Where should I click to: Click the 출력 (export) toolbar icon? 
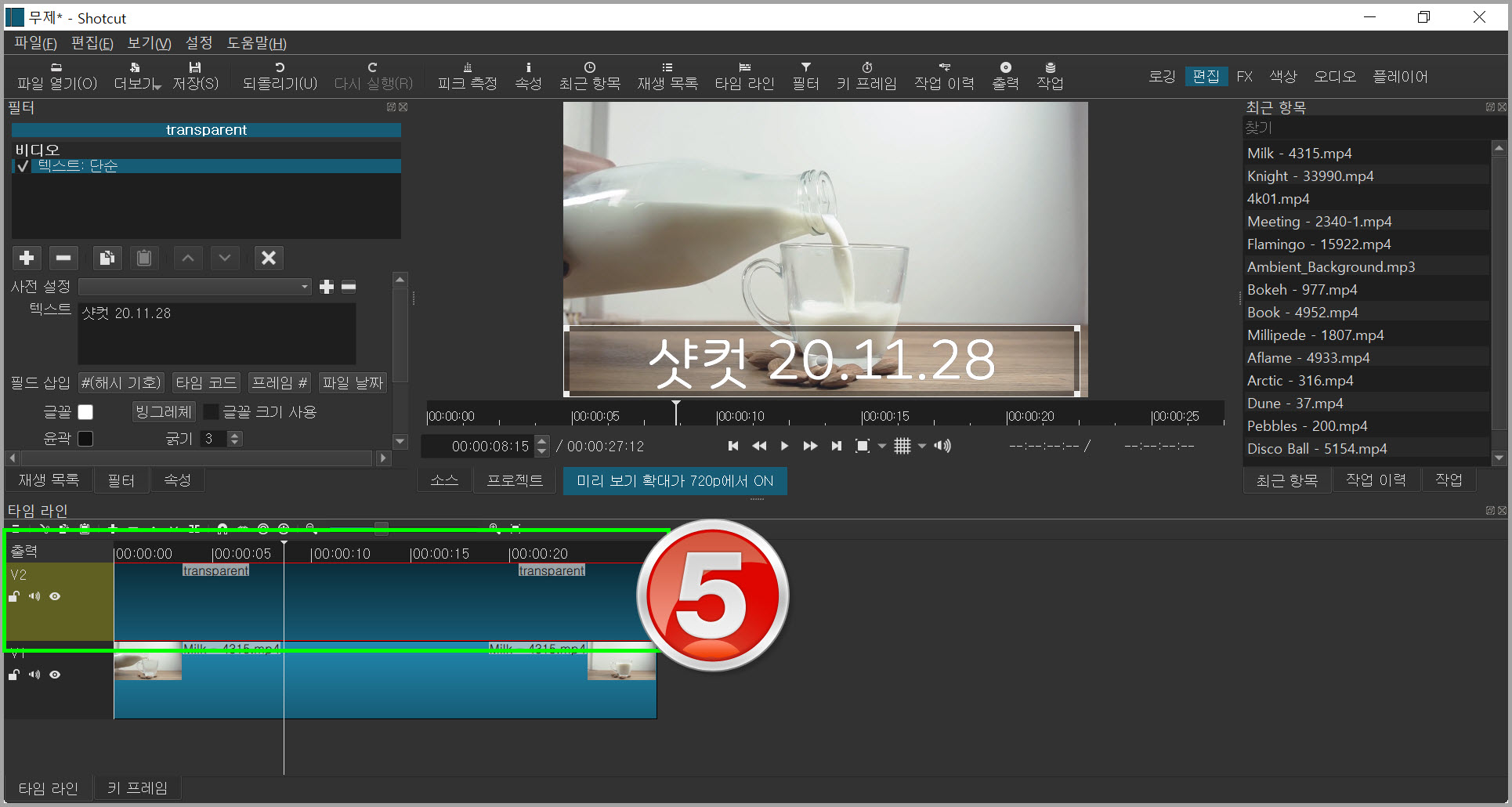[1005, 76]
